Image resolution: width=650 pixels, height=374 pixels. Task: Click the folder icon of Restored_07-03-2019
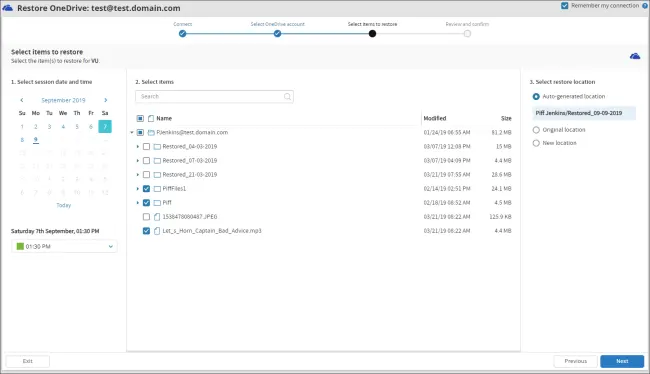157,161
